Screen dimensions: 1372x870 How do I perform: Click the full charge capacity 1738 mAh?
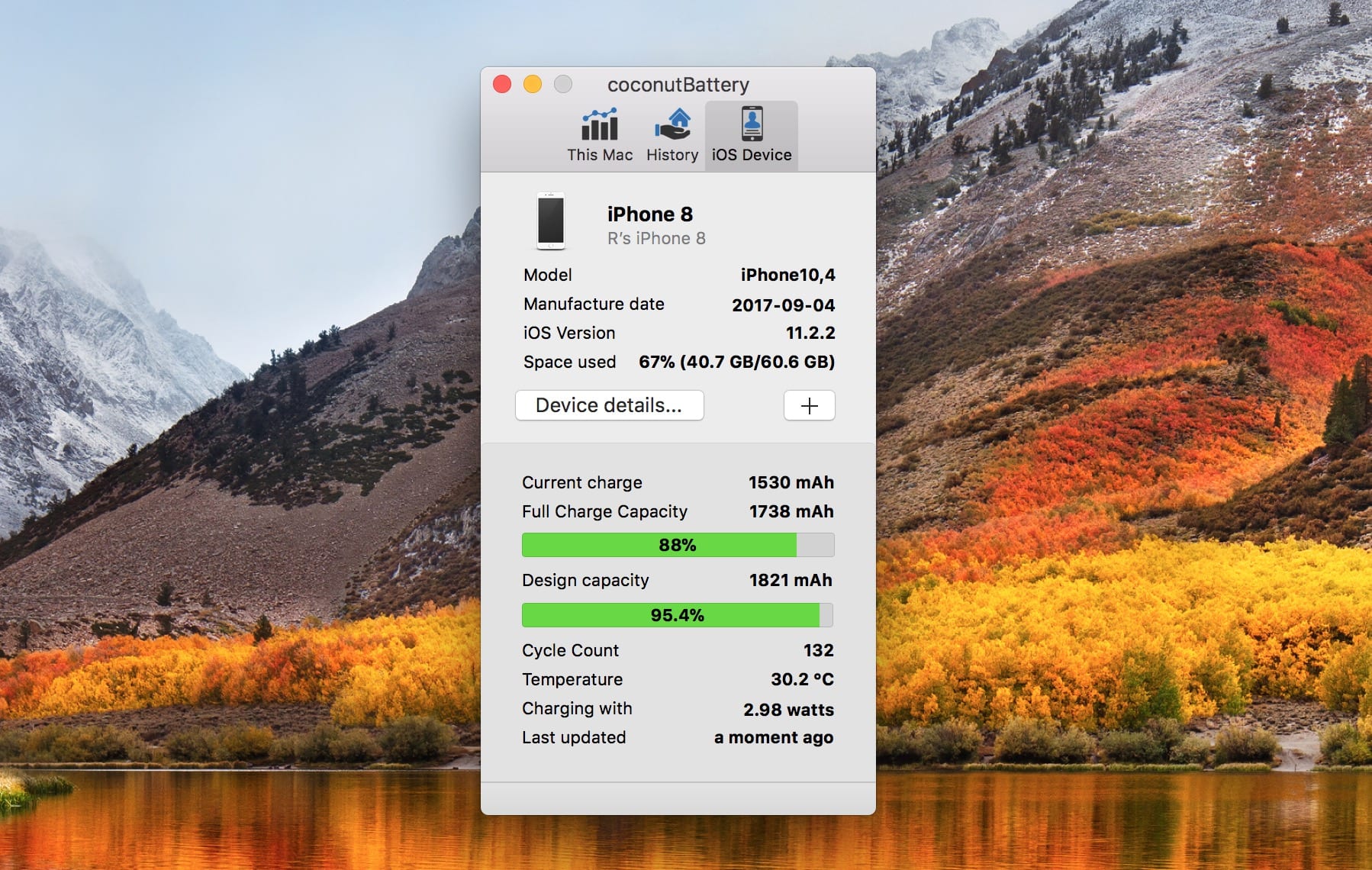click(x=791, y=511)
